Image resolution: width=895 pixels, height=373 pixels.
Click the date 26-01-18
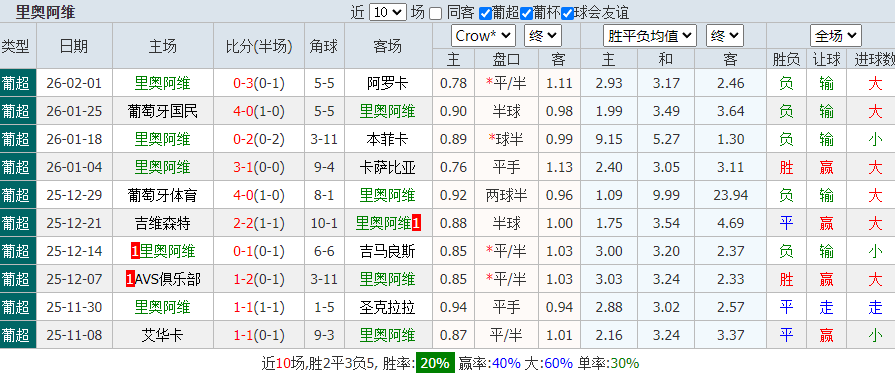pos(74,139)
